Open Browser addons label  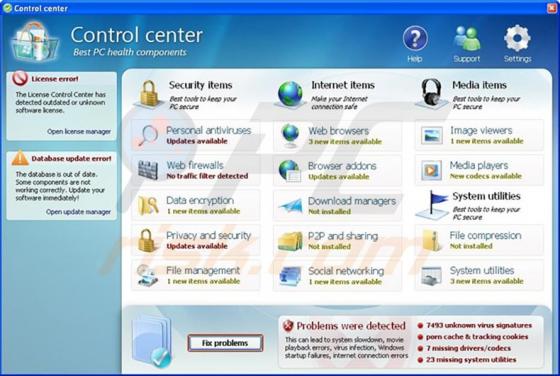[x=342, y=166]
